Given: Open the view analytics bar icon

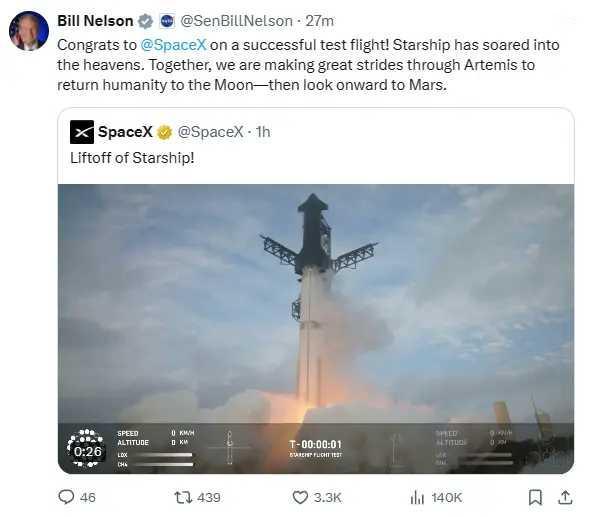Looking at the screenshot, I should pos(417,498).
